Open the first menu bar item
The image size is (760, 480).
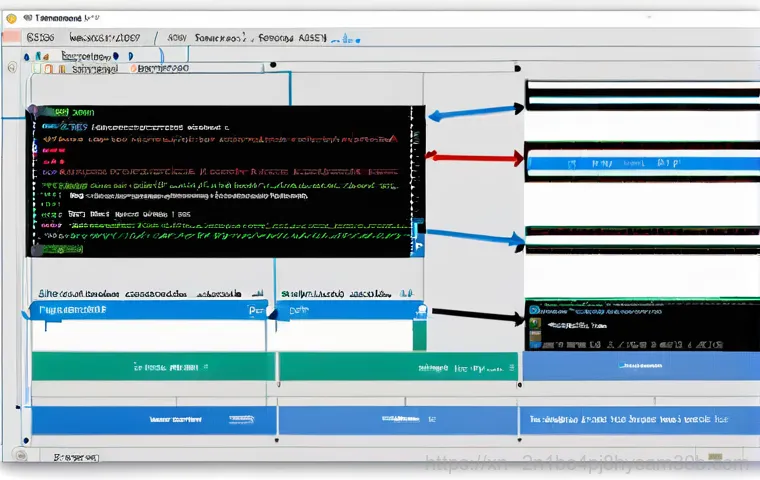[42, 37]
